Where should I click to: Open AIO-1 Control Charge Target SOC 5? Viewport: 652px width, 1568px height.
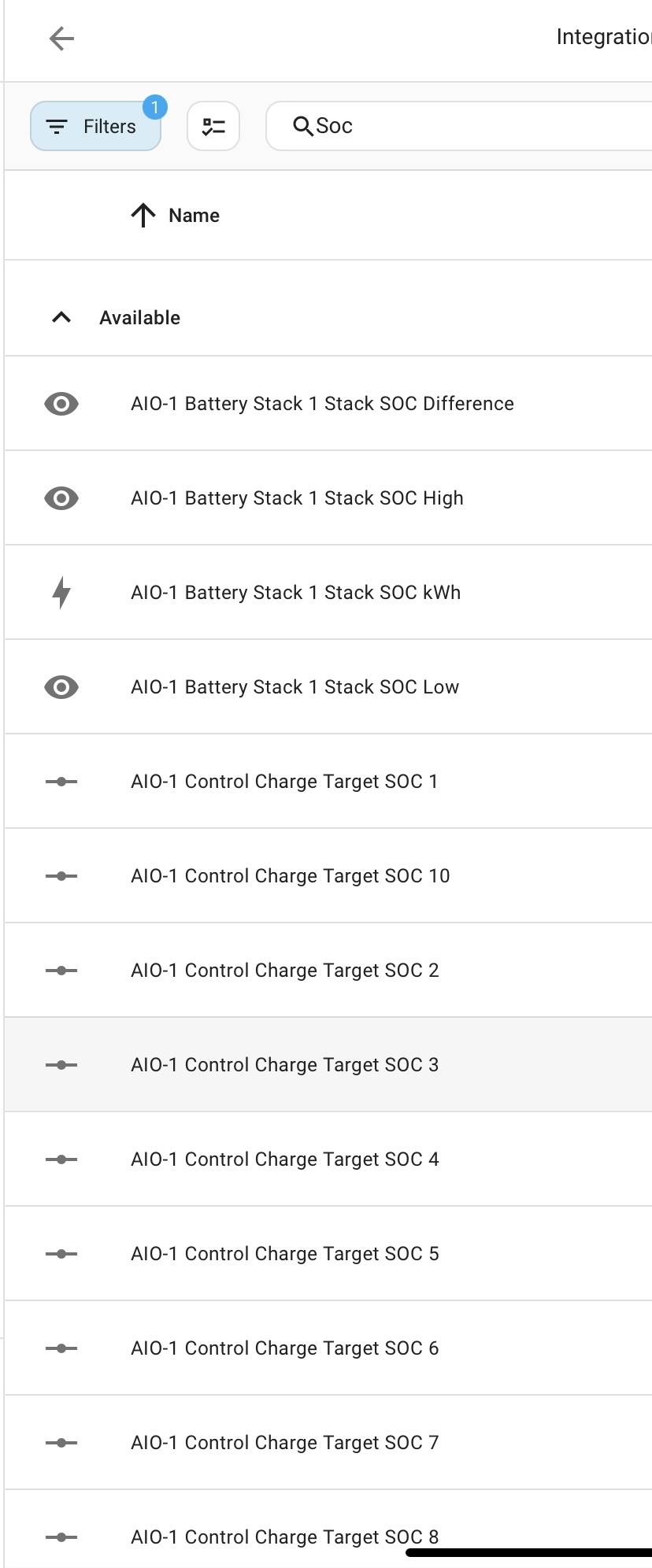point(328,1253)
